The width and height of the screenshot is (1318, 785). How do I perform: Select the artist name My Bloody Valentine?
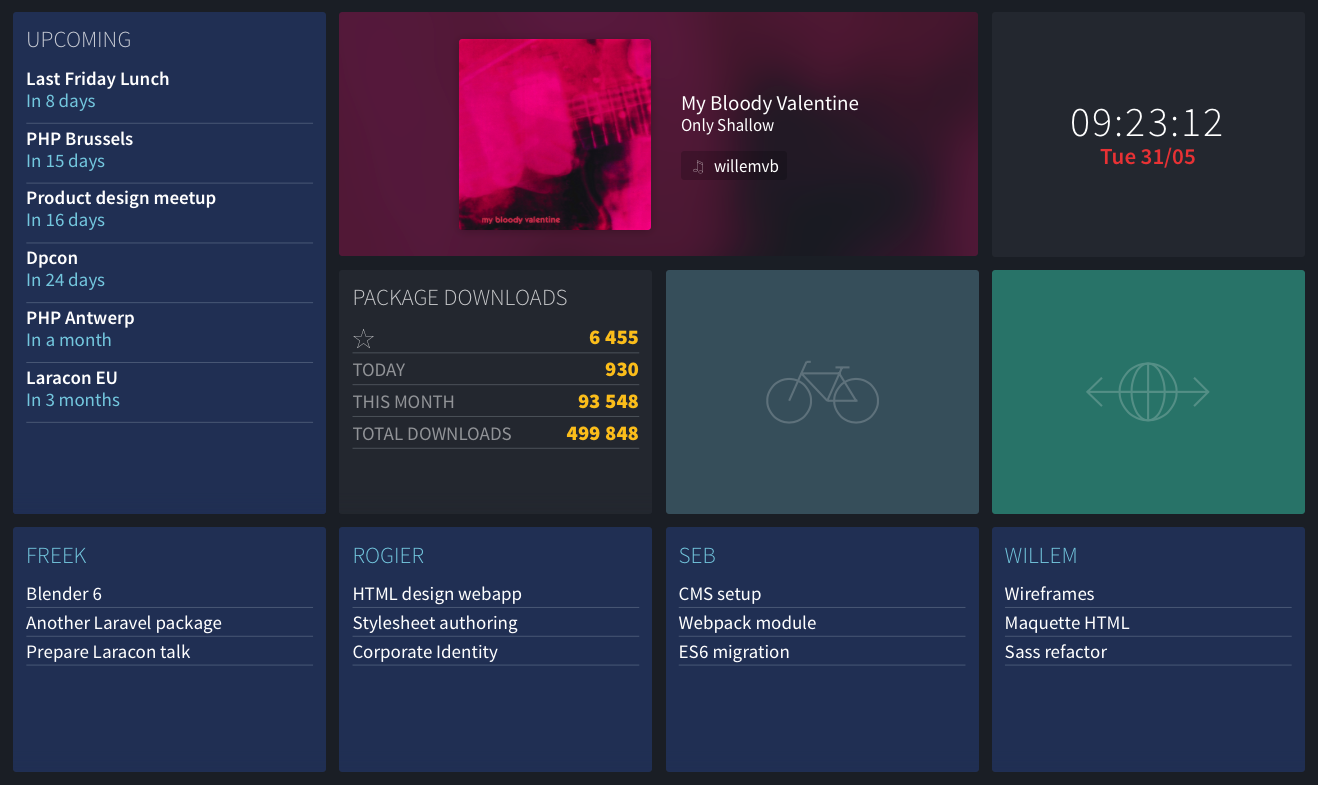coord(770,103)
